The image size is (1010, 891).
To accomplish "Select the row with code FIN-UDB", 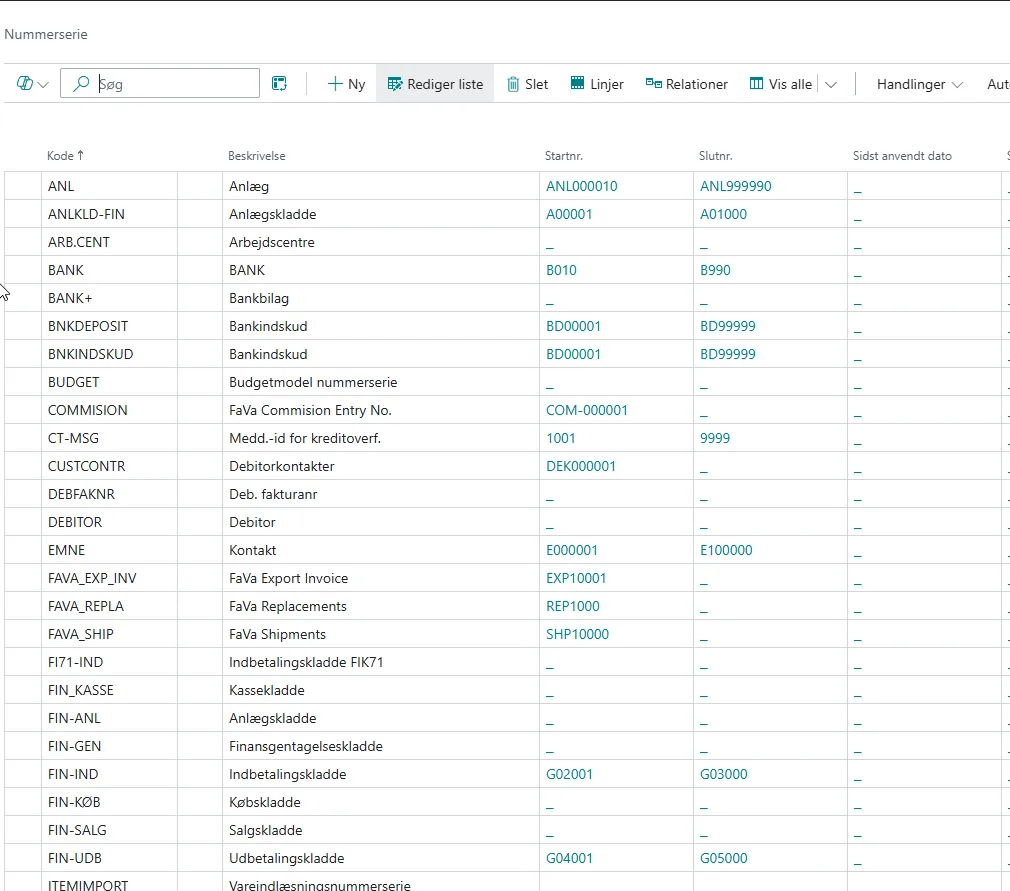I will pyautogui.click(x=75, y=858).
